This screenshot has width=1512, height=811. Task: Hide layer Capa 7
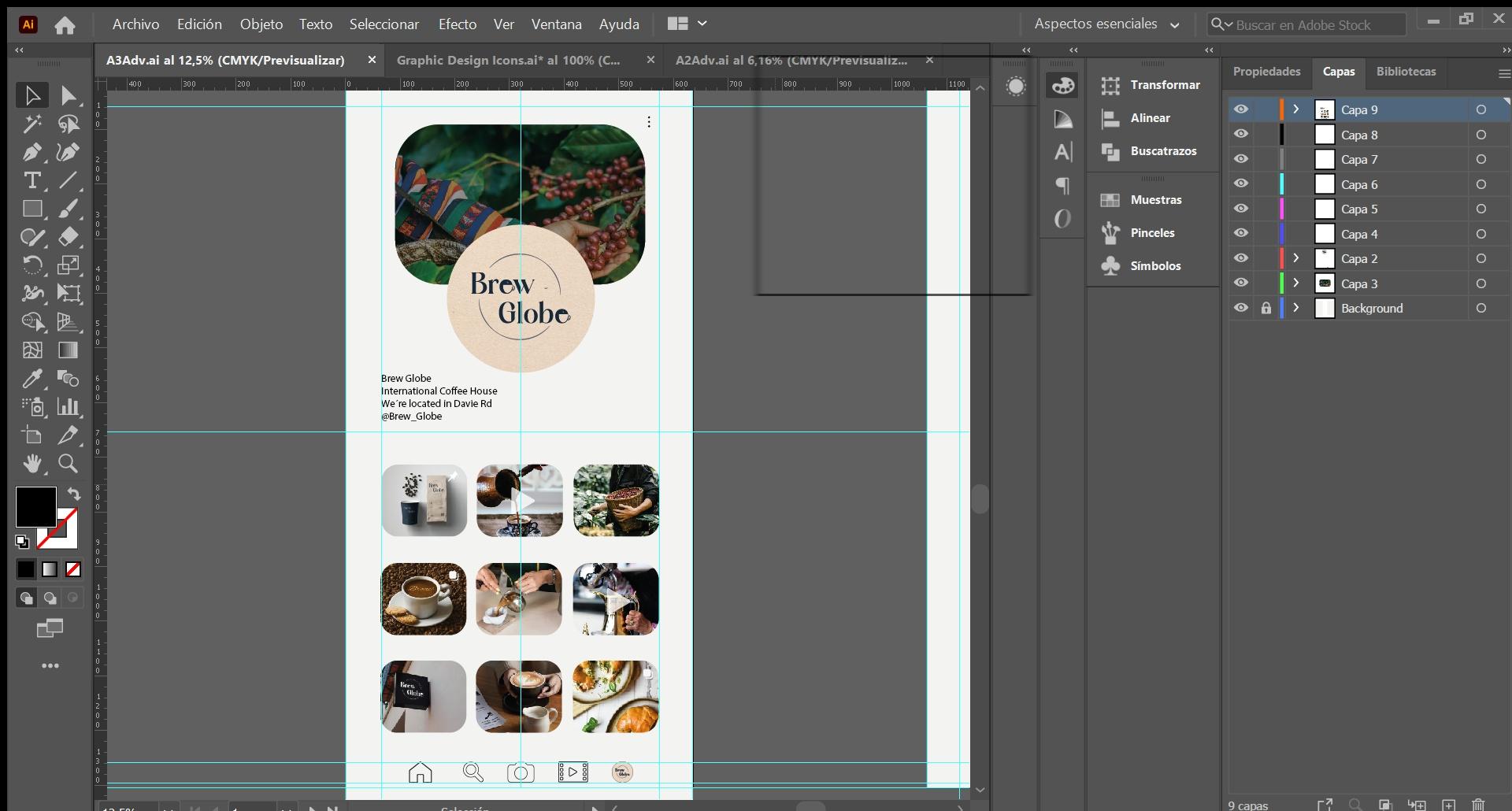click(x=1241, y=159)
